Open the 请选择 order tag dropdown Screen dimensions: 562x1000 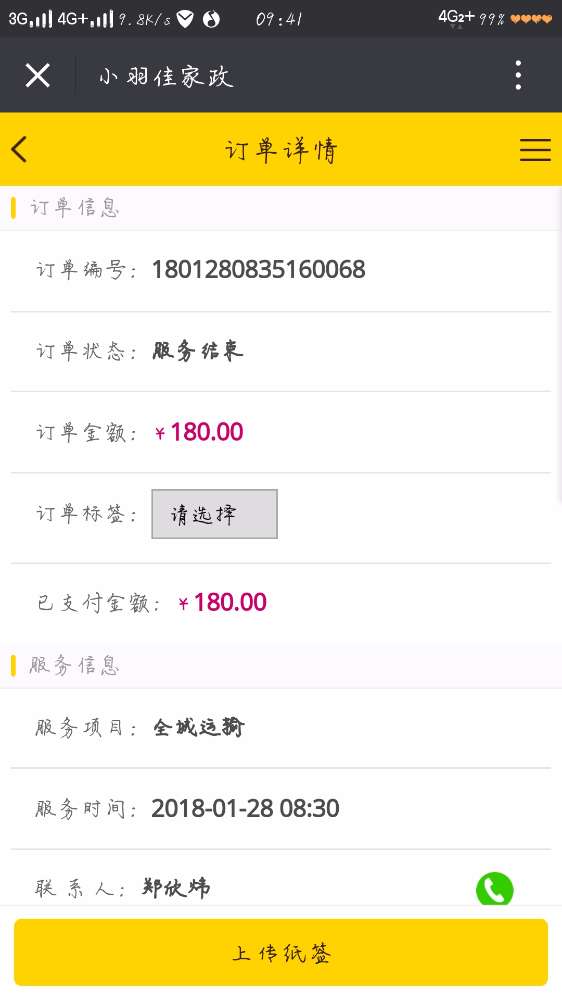click(214, 514)
